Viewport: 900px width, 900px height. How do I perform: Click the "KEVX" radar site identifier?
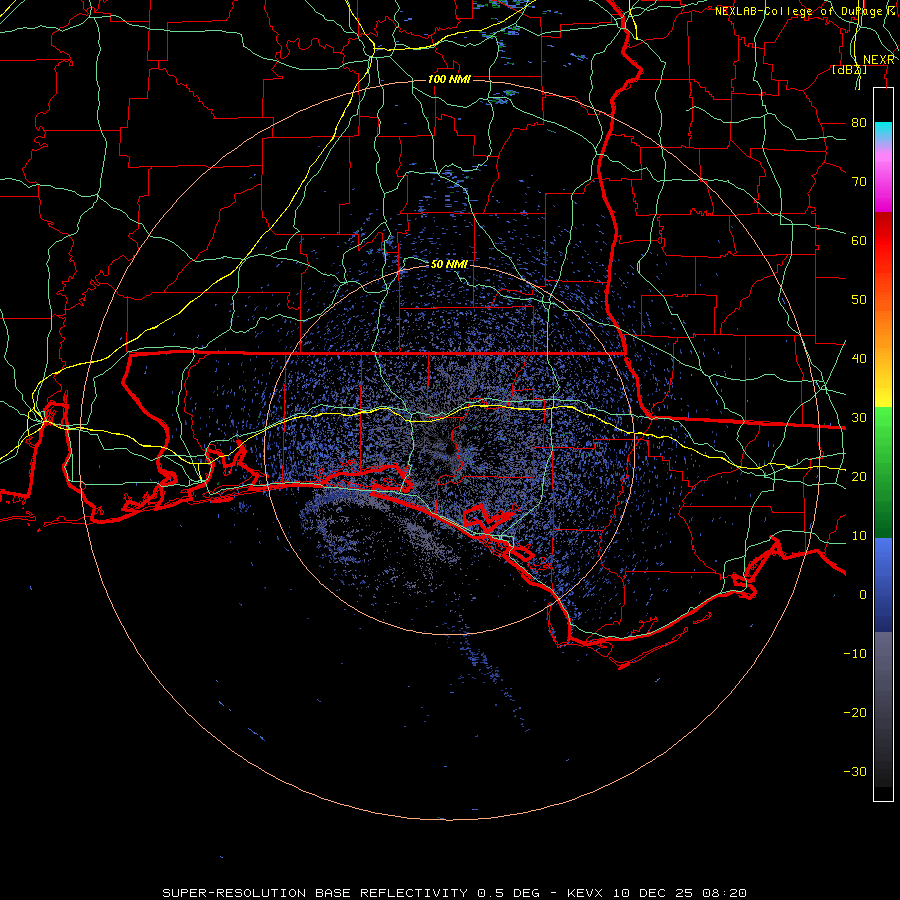tap(584, 893)
